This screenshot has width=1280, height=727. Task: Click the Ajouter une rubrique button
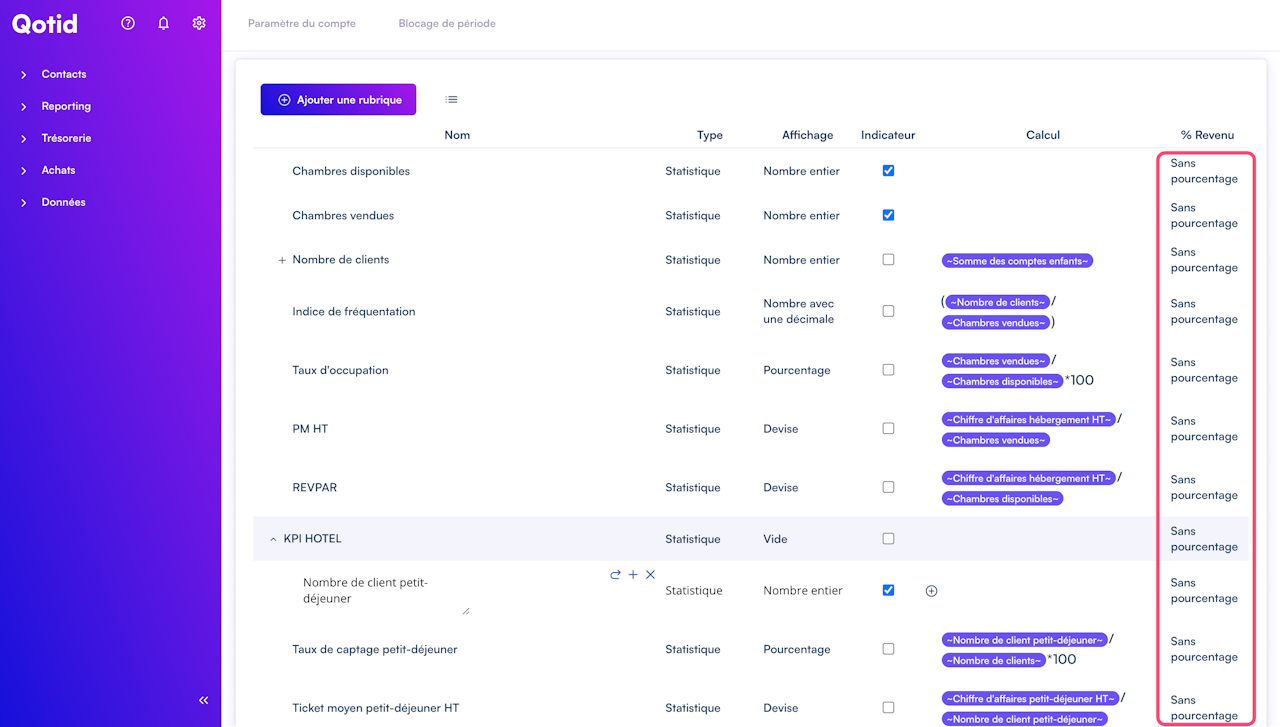pos(338,100)
